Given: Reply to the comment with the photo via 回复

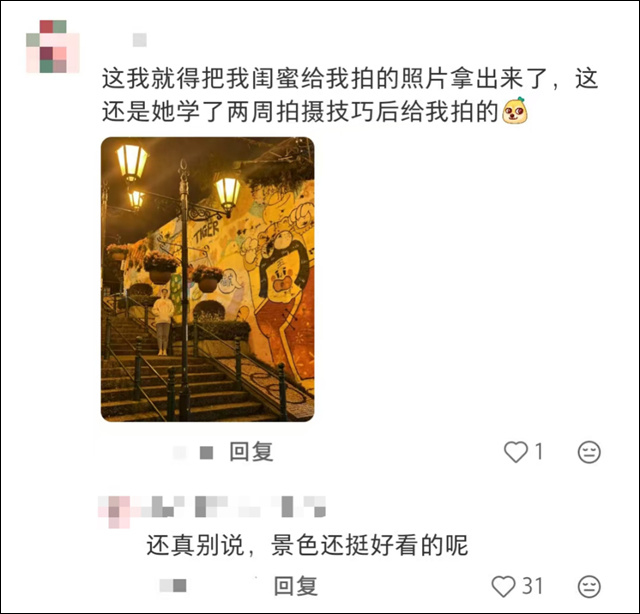Looking at the screenshot, I should (x=251, y=452).
